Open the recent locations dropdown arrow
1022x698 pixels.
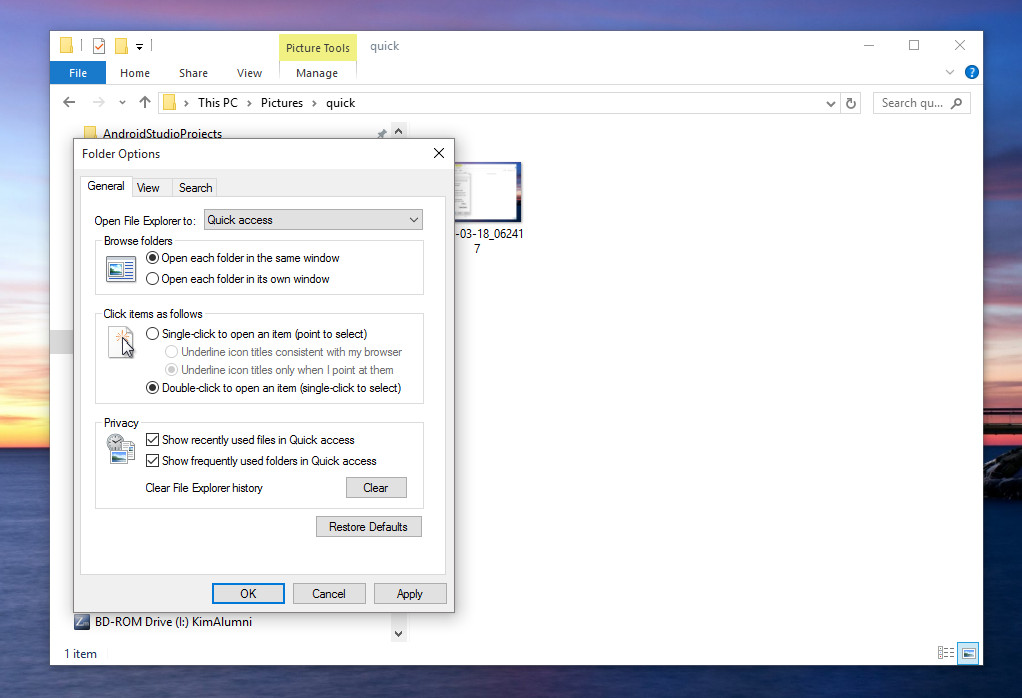tap(122, 103)
